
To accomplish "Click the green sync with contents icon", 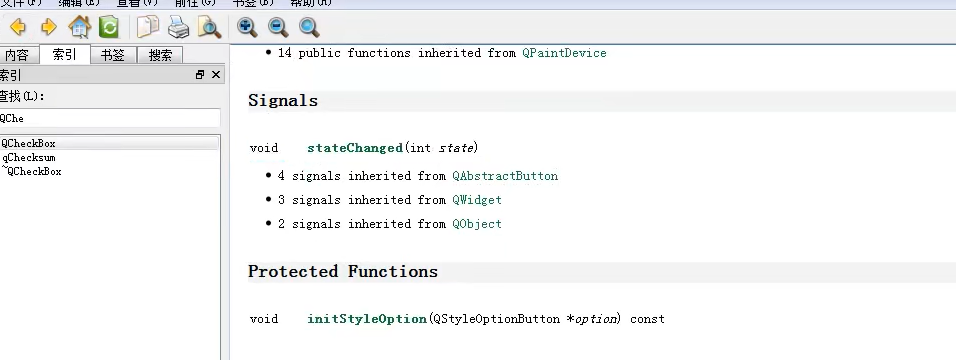I will pyautogui.click(x=109, y=27).
